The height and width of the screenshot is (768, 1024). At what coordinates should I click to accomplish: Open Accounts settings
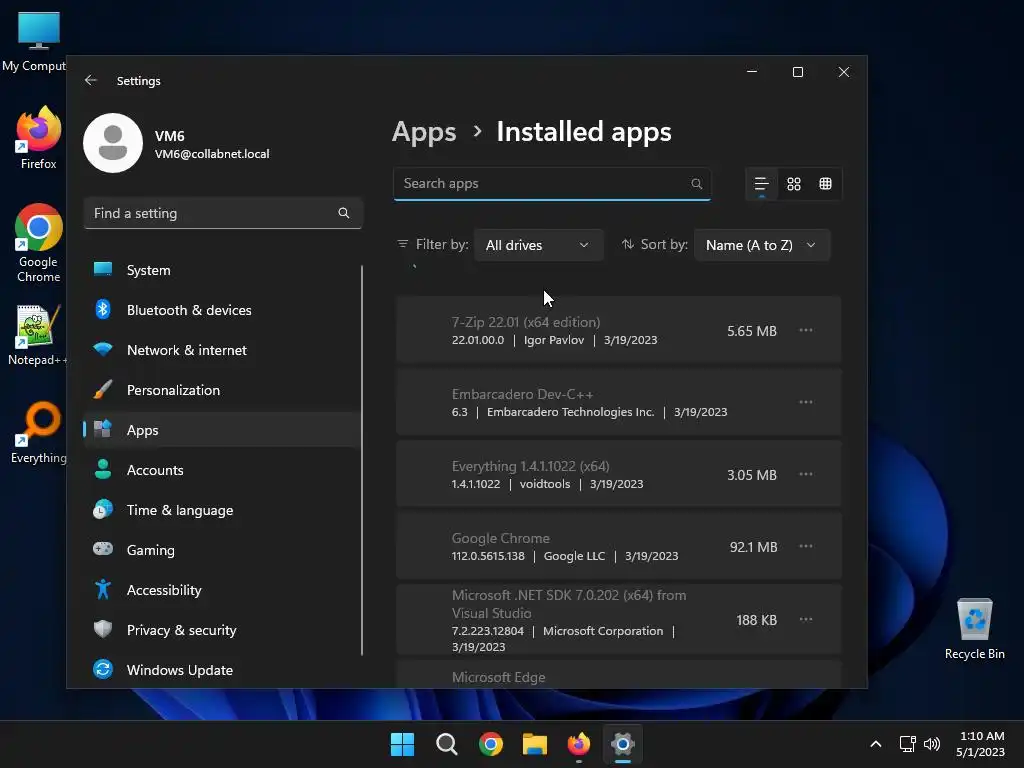pyautogui.click(x=221, y=470)
